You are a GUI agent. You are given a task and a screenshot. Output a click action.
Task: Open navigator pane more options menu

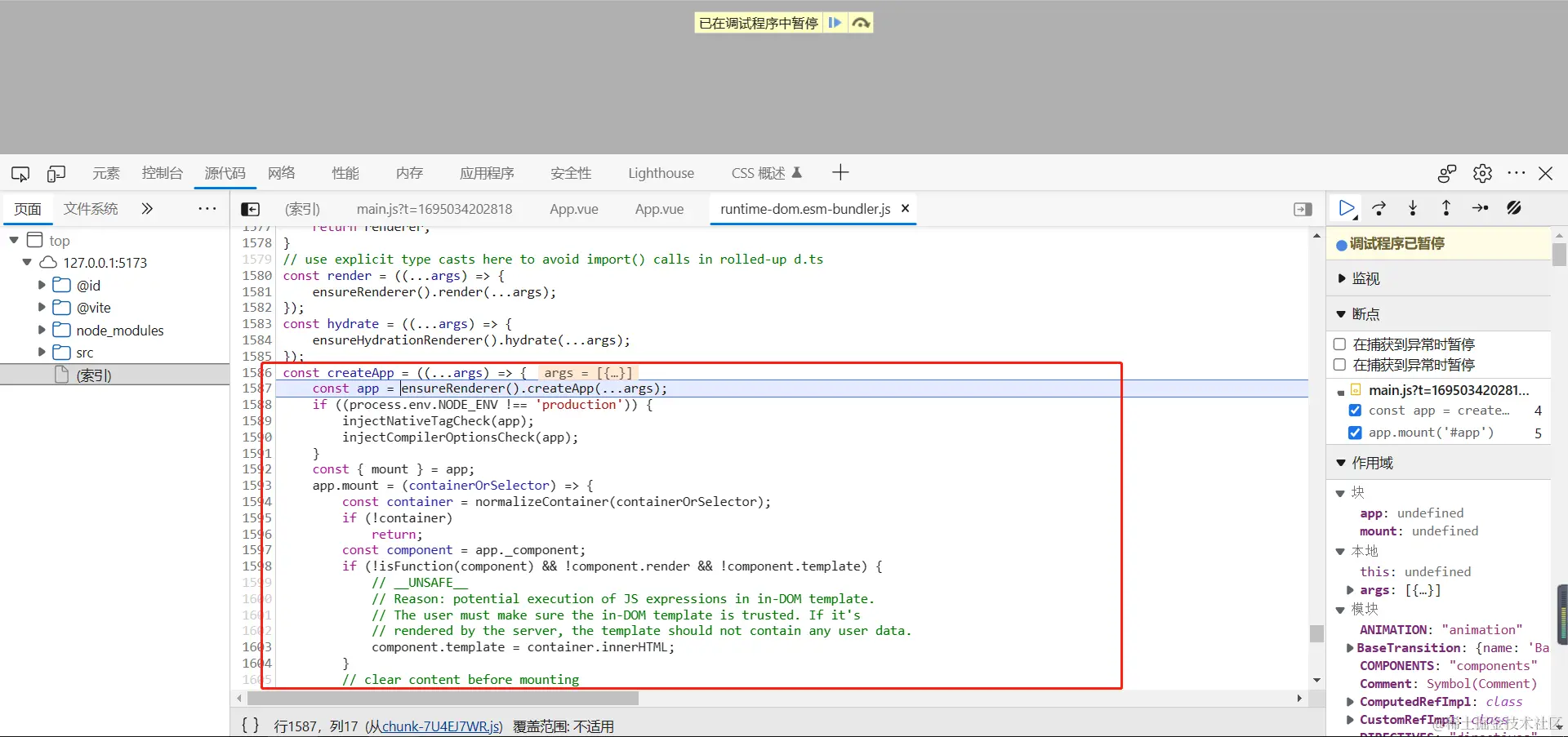click(x=207, y=209)
